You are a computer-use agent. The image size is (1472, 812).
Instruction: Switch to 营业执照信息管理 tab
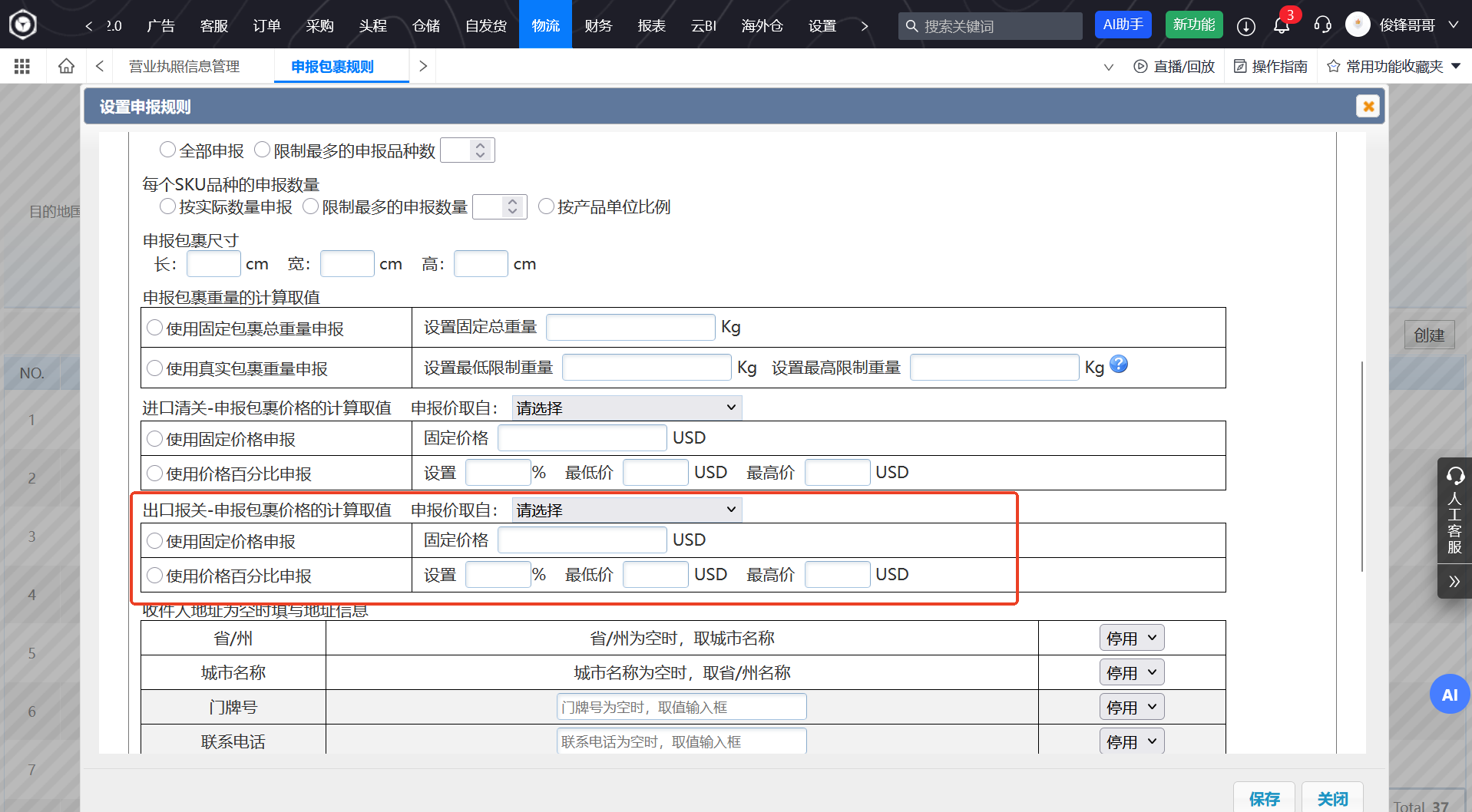[184, 66]
